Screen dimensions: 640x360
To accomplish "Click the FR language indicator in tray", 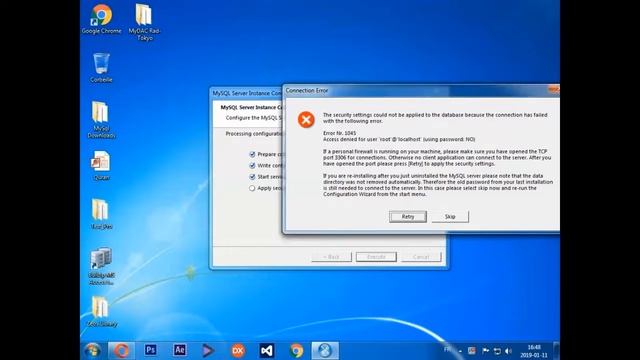I will tap(447, 349).
